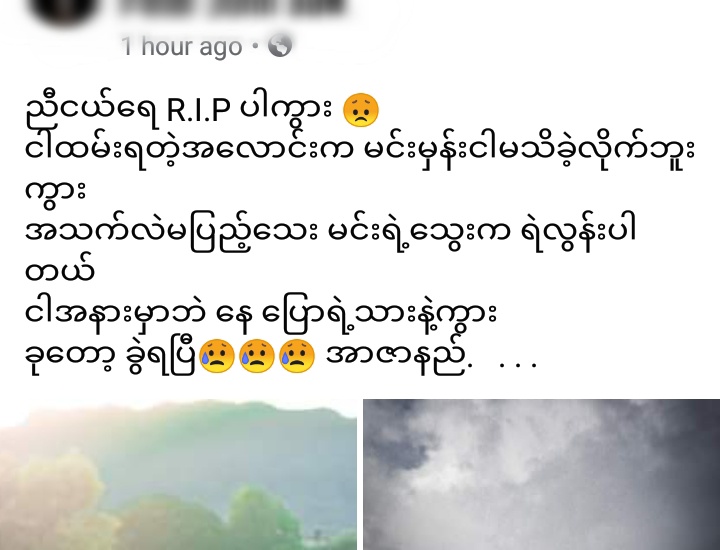Click the worried emoji after R.I.P line
Screen dimensions: 720x550
[361, 111]
